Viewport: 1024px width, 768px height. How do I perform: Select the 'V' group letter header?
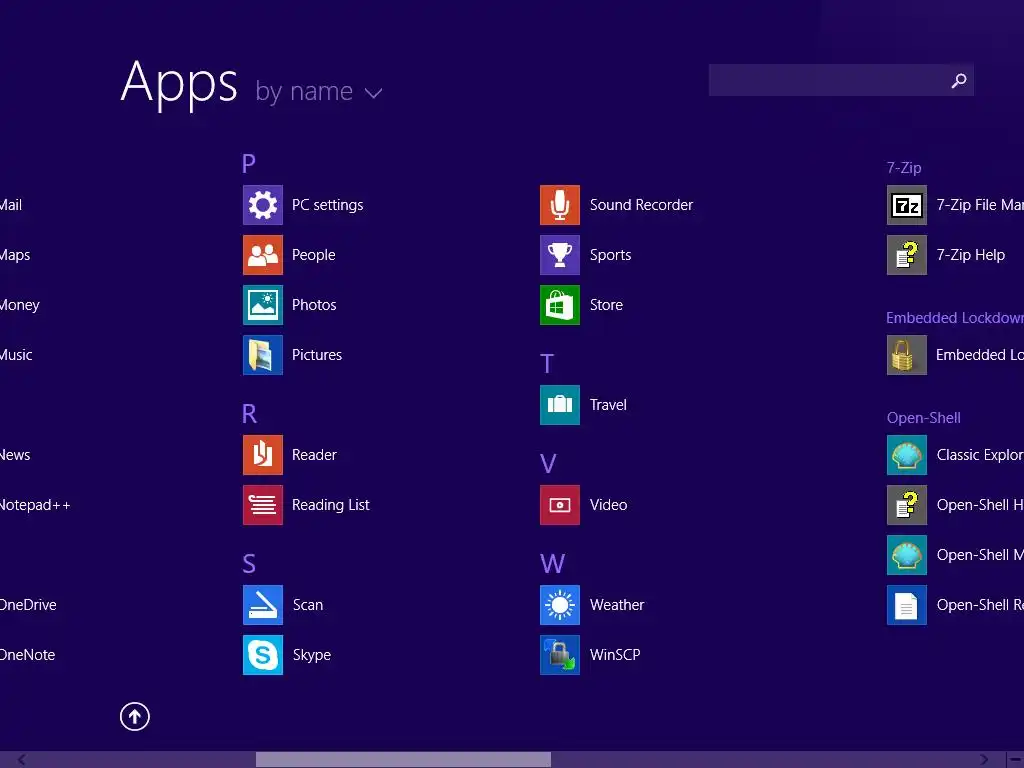[548, 464]
